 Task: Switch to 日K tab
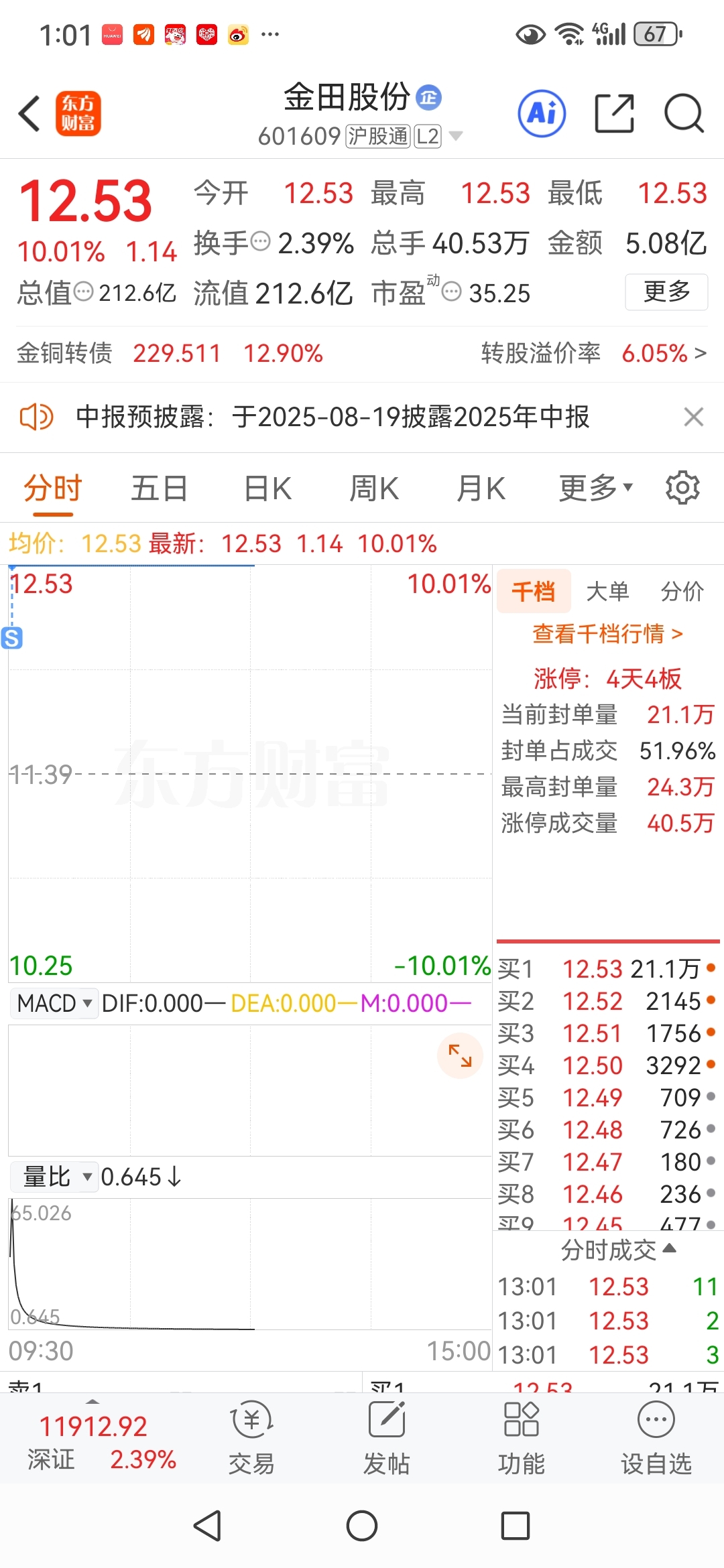(267, 488)
